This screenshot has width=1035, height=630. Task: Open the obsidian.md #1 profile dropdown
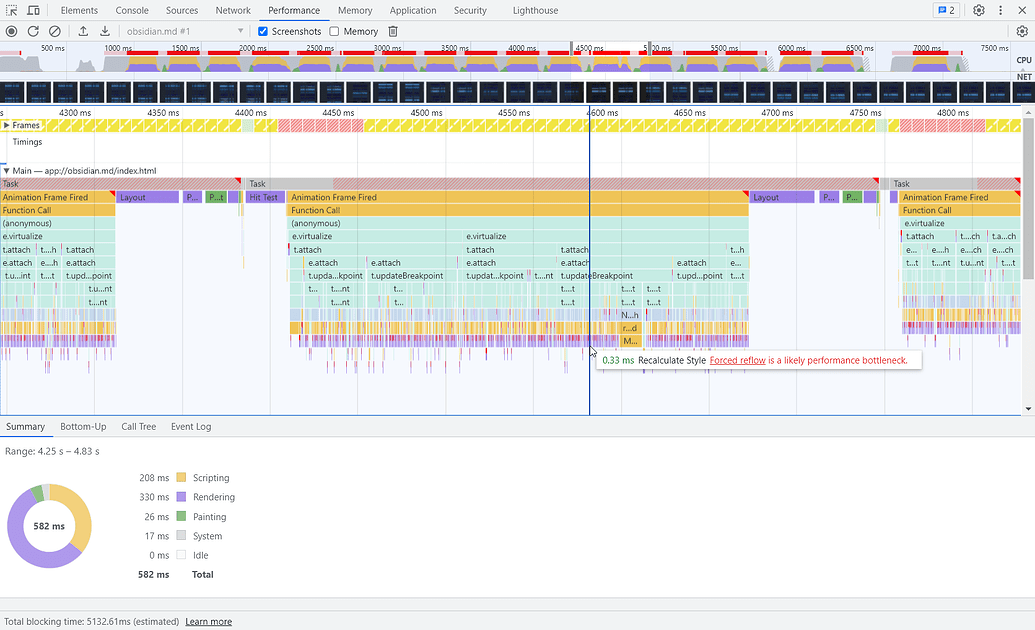click(185, 31)
